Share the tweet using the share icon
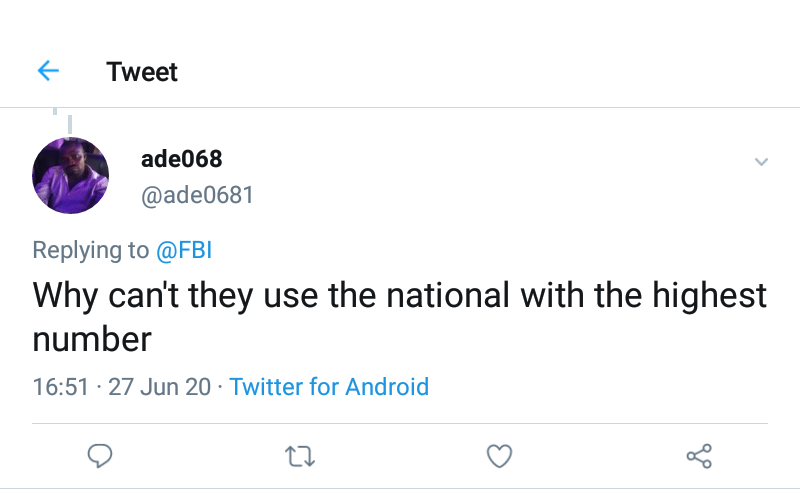 (699, 457)
